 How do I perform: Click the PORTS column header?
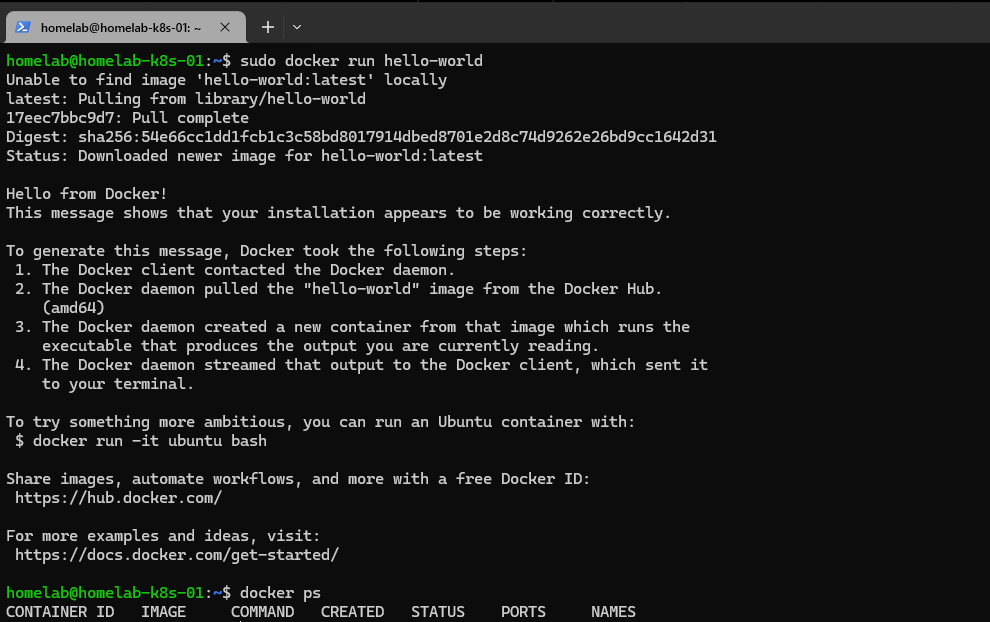tap(523, 612)
